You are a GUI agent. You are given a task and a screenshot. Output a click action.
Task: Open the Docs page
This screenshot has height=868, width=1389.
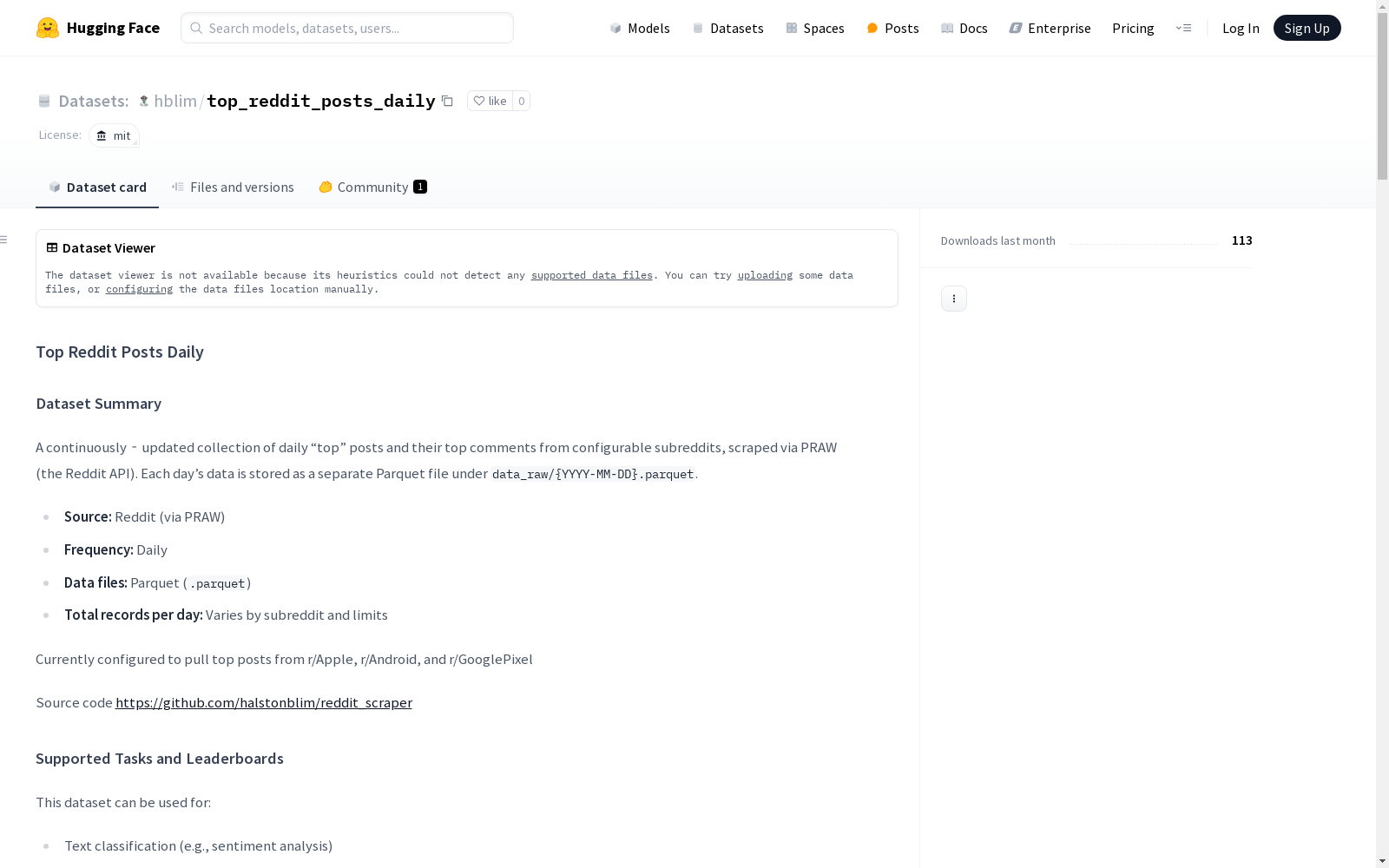tap(964, 28)
